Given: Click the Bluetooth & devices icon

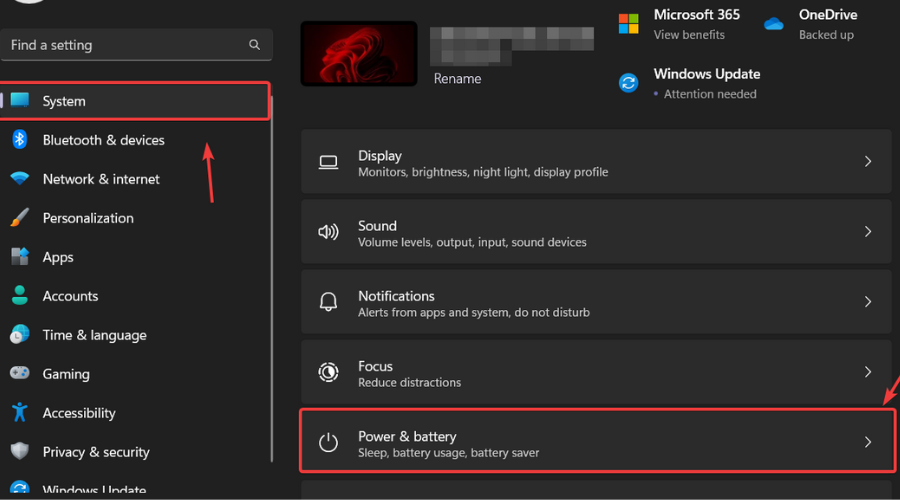Looking at the screenshot, I should (19, 140).
